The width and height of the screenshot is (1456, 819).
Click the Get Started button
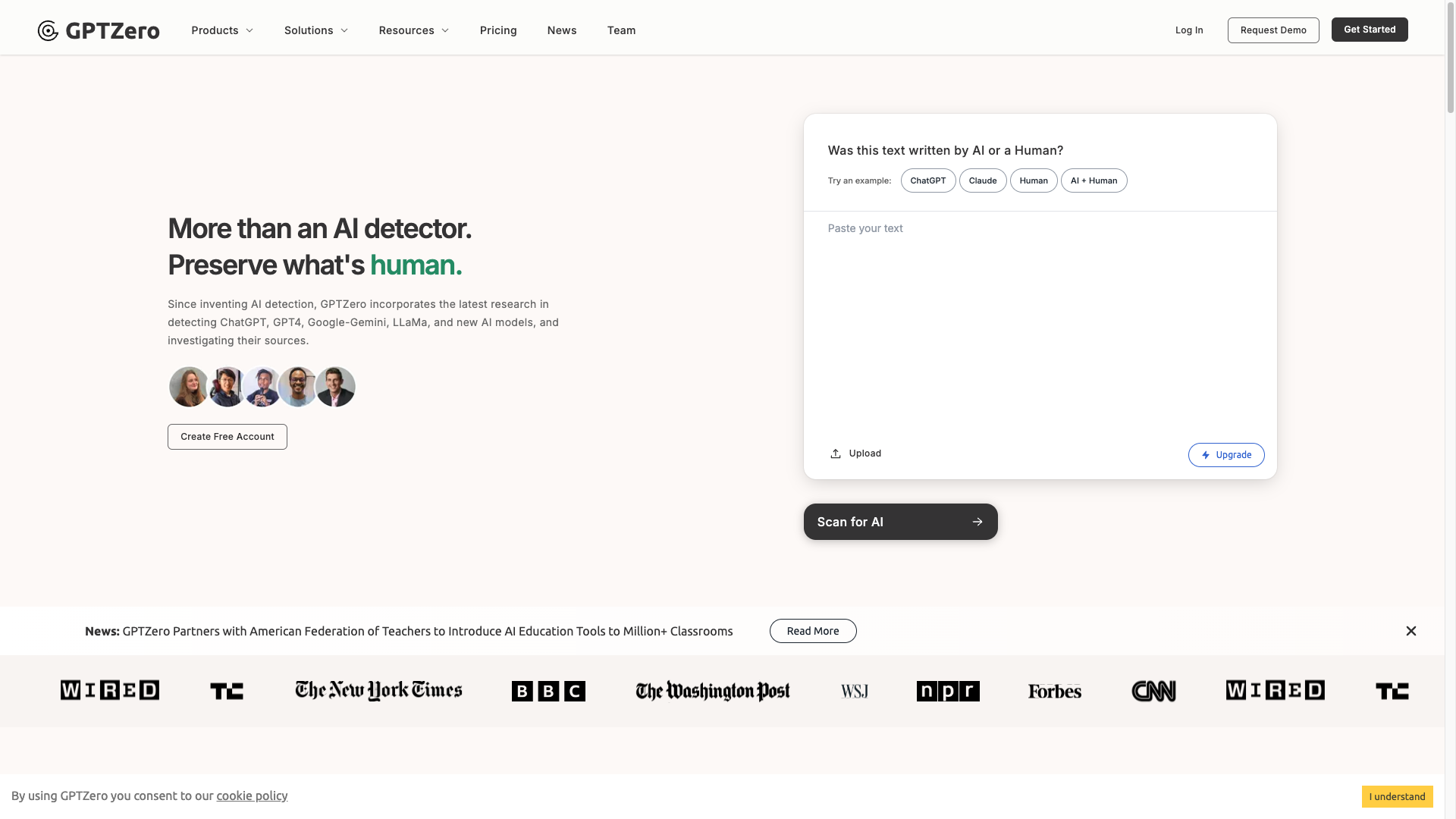click(x=1370, y=30)
